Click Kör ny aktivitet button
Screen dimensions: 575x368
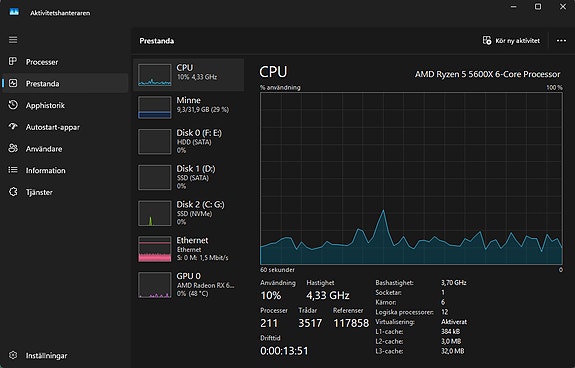point(511,41)
